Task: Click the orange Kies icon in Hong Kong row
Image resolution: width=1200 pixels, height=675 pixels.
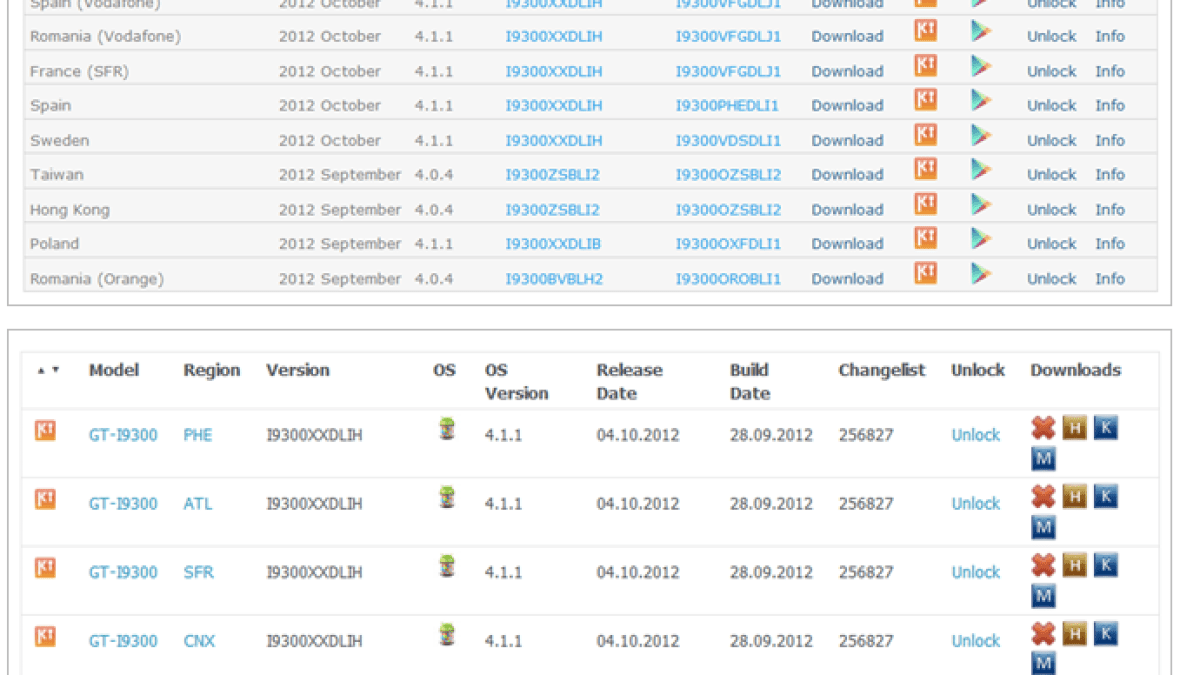Action: click(926, 203)
